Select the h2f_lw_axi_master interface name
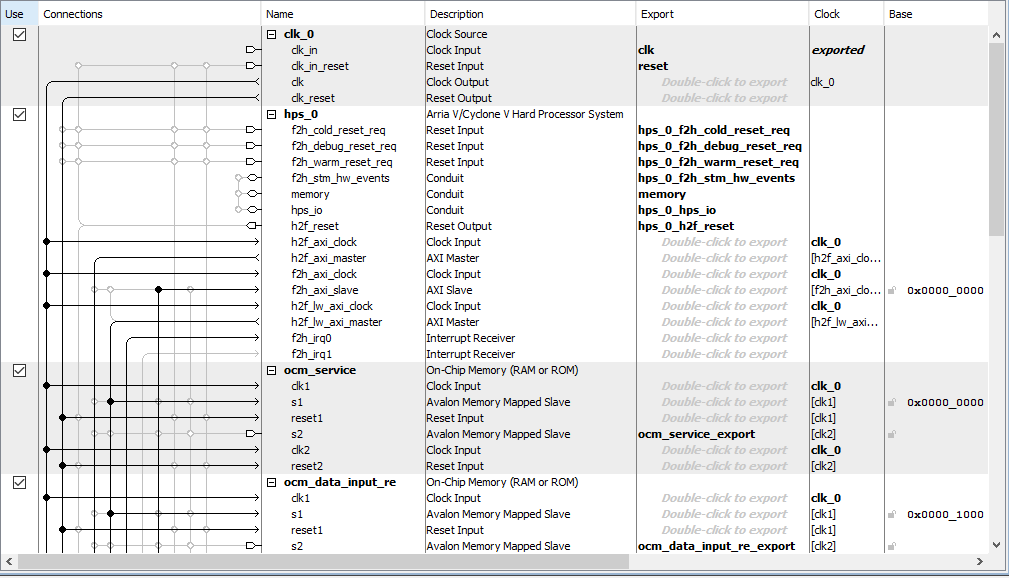Viewport: 1009px width, 578px height. pos(336,322)
